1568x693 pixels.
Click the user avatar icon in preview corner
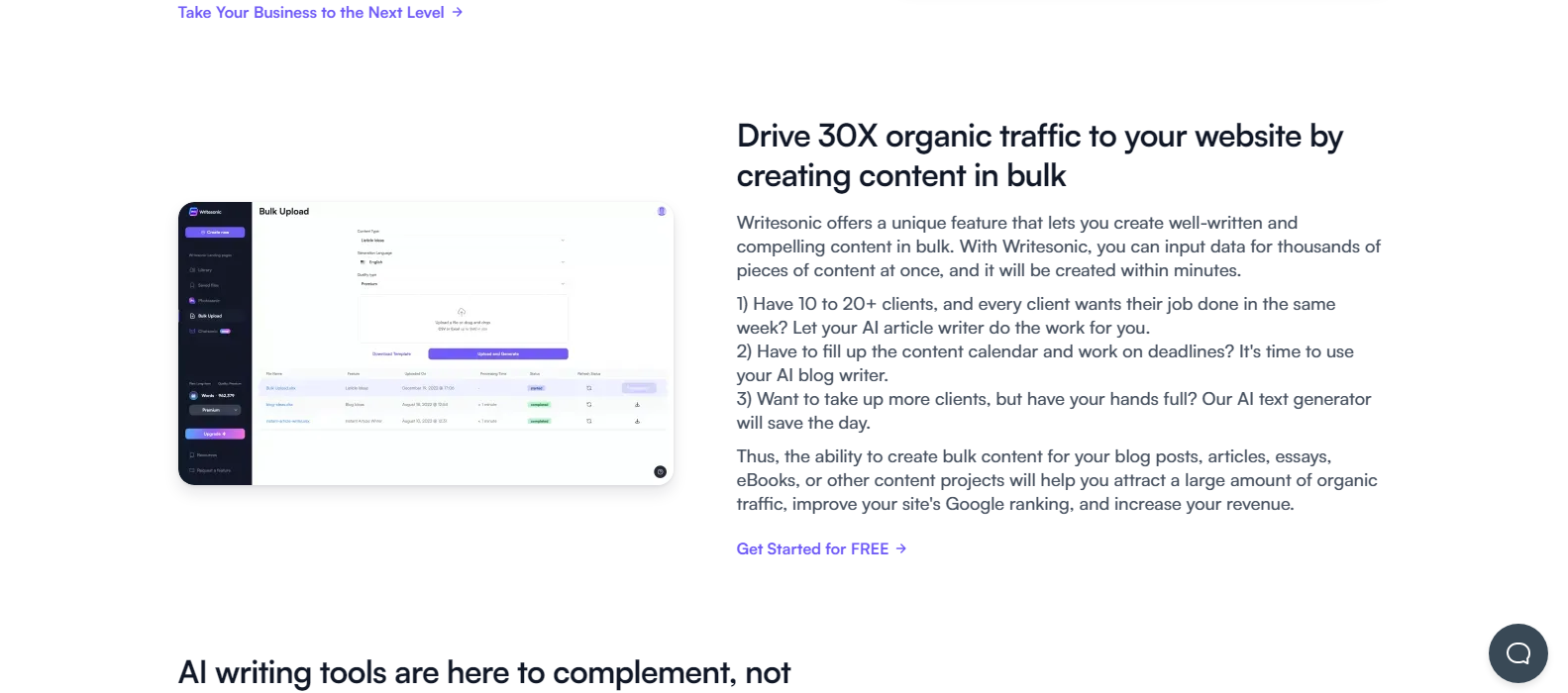pyautogui.click(x=662, y=211)
